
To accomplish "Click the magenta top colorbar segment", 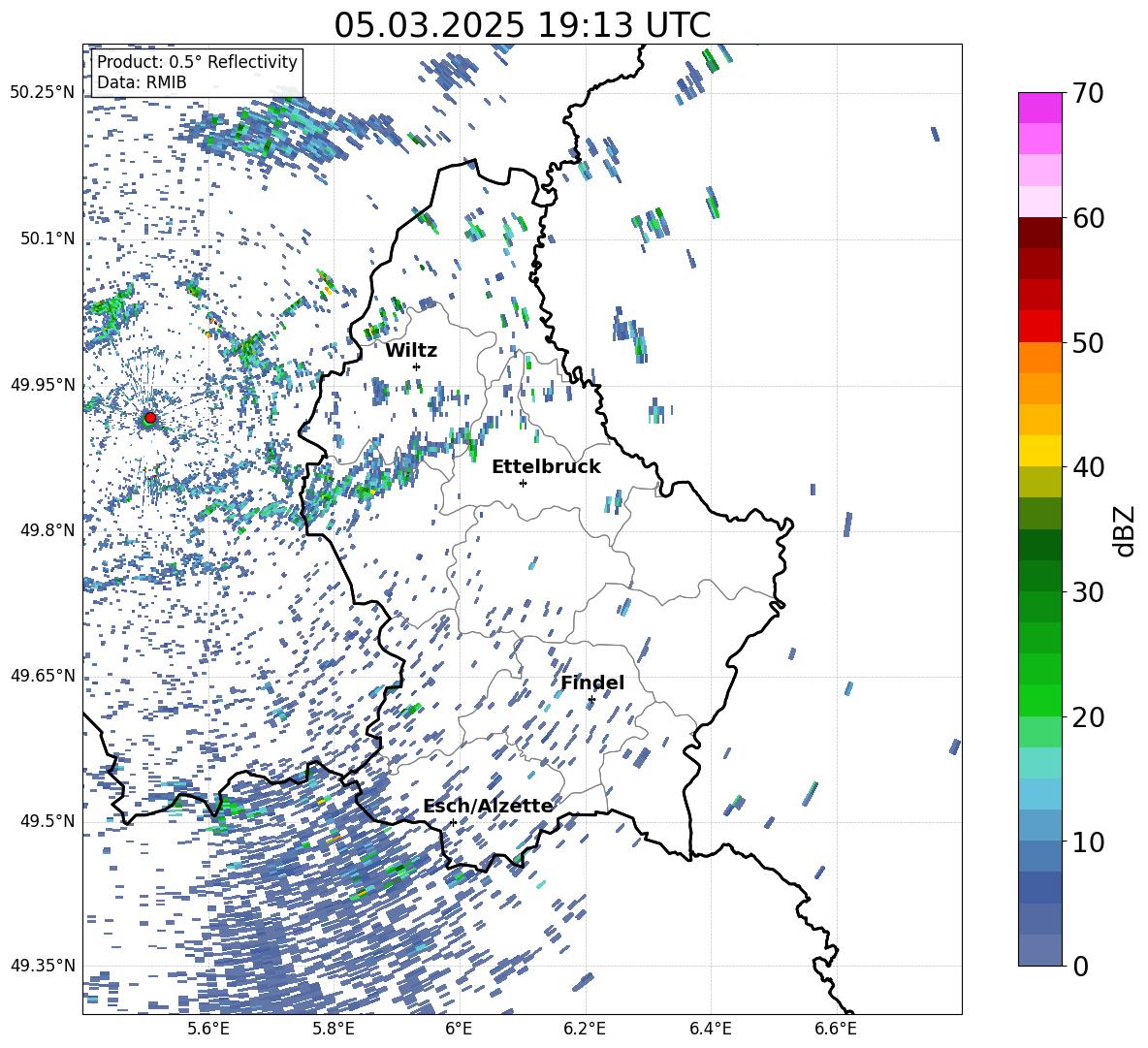I will click(1039, 109).
